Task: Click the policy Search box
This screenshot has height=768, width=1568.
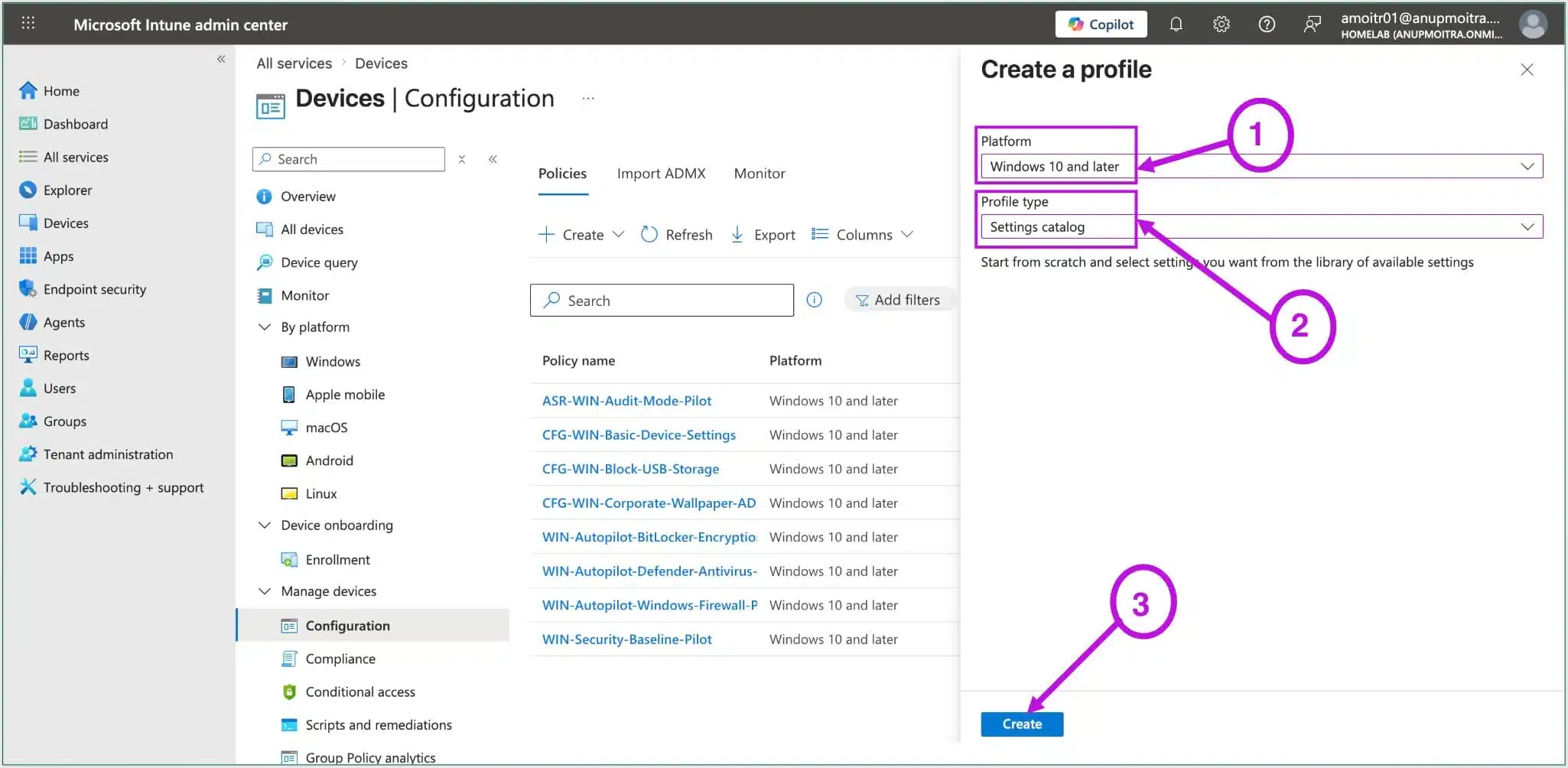Action: pyautogui.click(x=662, y=301)
